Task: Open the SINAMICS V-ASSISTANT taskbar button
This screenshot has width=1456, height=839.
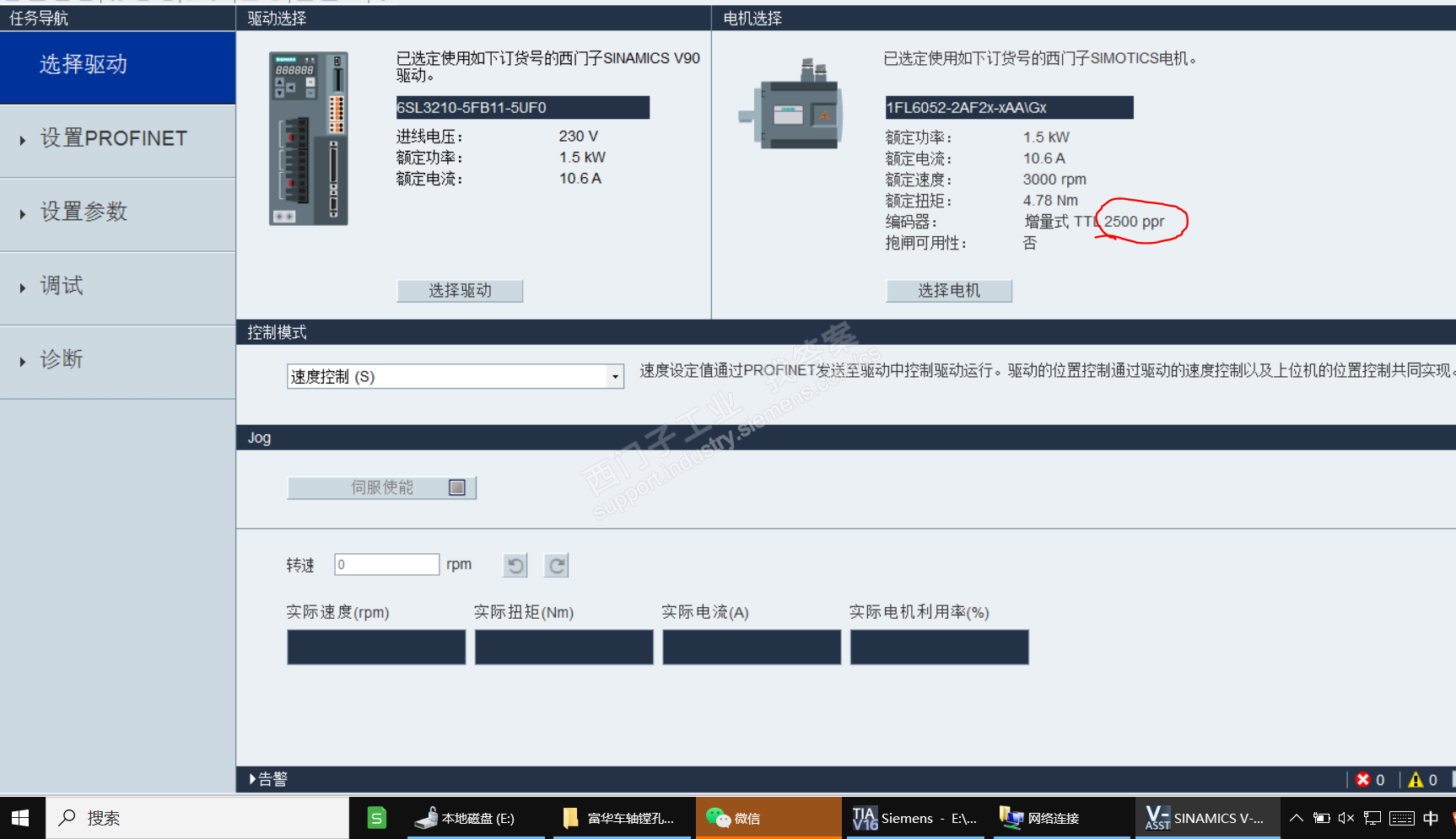Action: click(x=1206, y=818)
